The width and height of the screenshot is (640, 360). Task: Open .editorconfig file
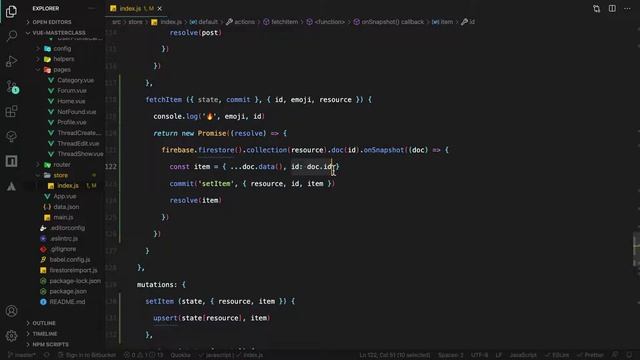click(67, 228)
